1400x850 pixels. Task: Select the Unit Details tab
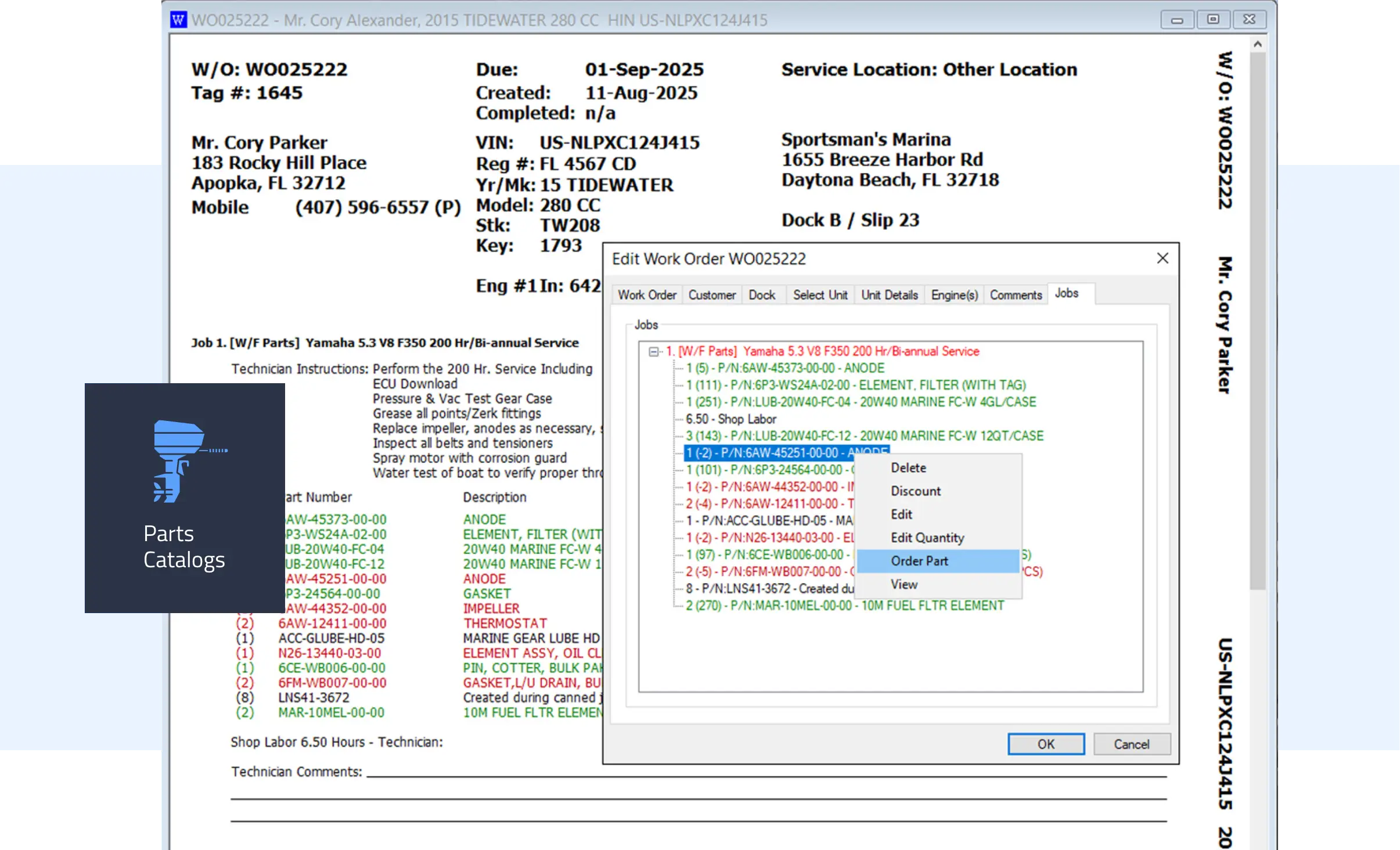pos(889,294)
